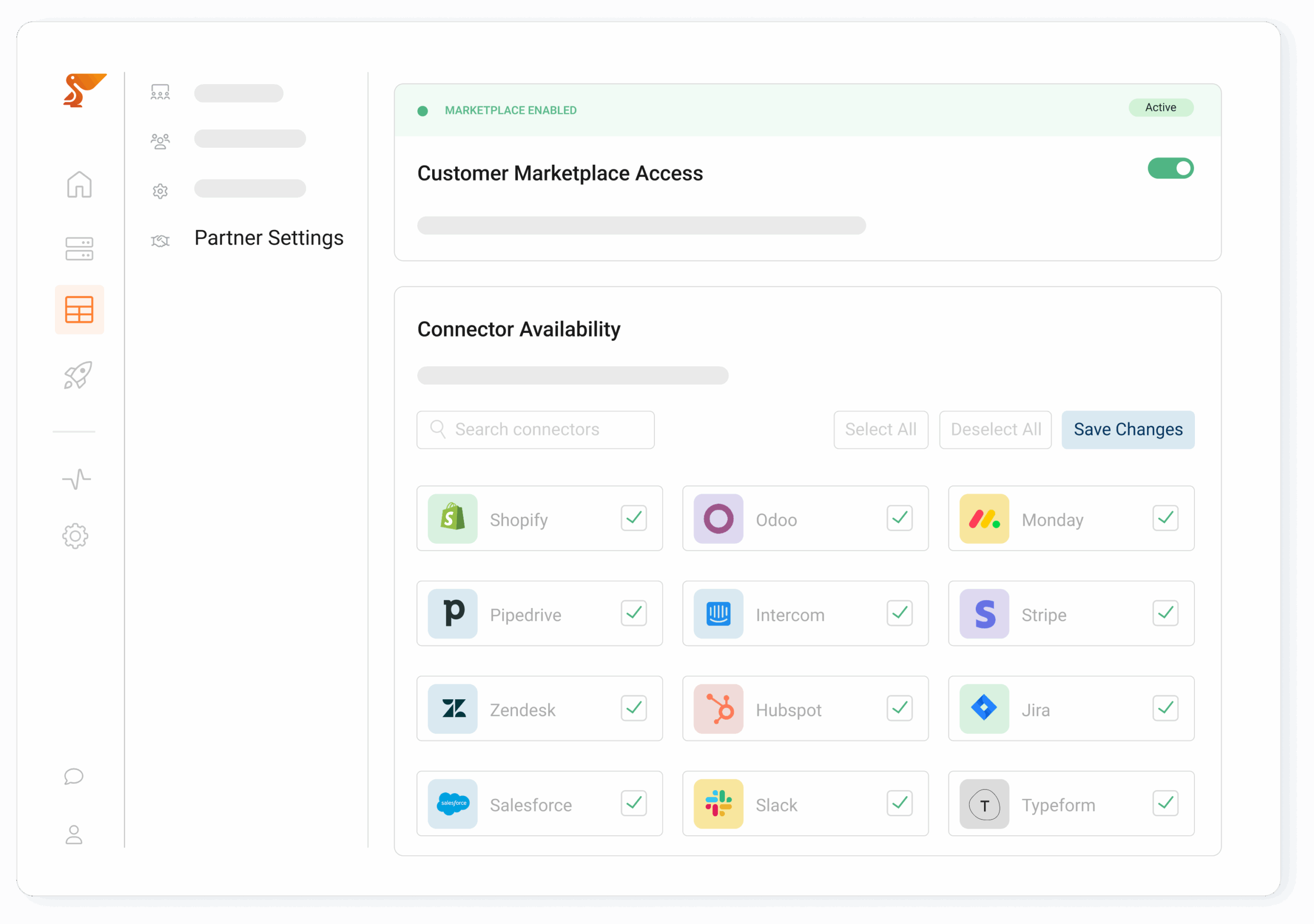Open the chat bubble icon
1314x924 pixels.
[74, 776]
